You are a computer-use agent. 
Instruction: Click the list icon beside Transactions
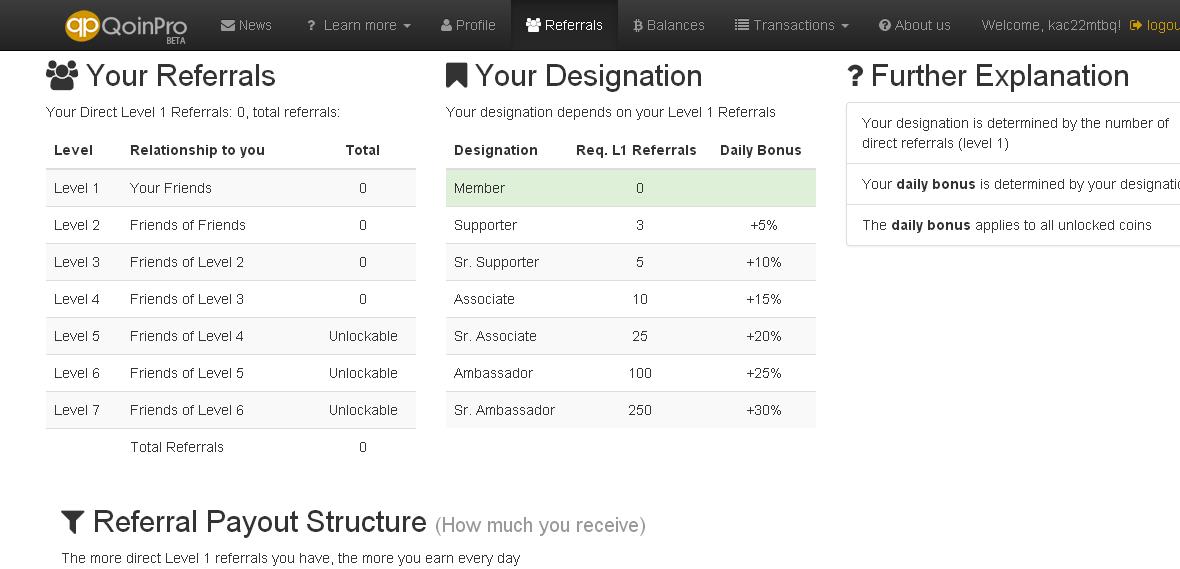tap(741, 25)
